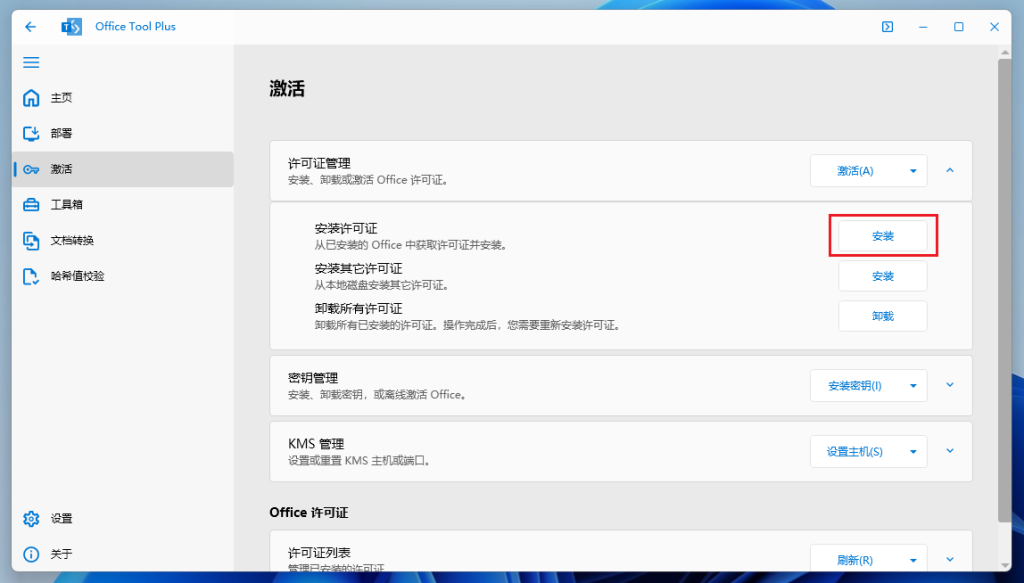
Task: Click the 设置主机(S) button
Action: coord(855,452)
